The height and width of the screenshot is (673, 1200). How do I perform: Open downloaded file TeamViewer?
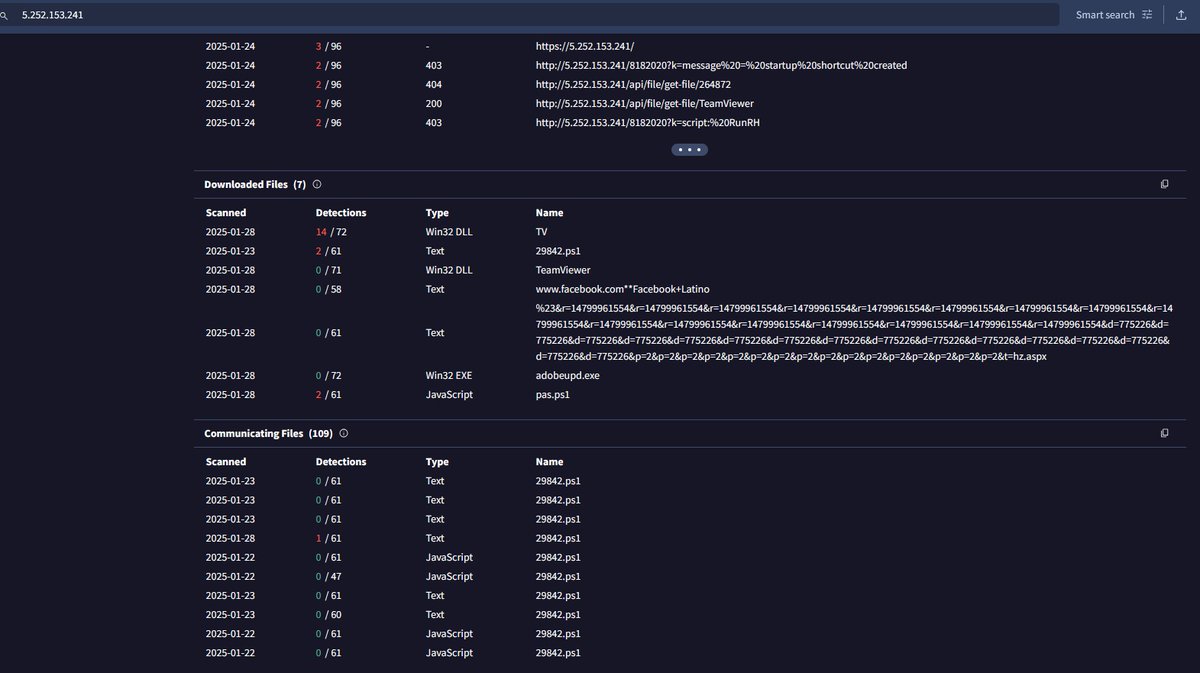[x=563, y=270]
